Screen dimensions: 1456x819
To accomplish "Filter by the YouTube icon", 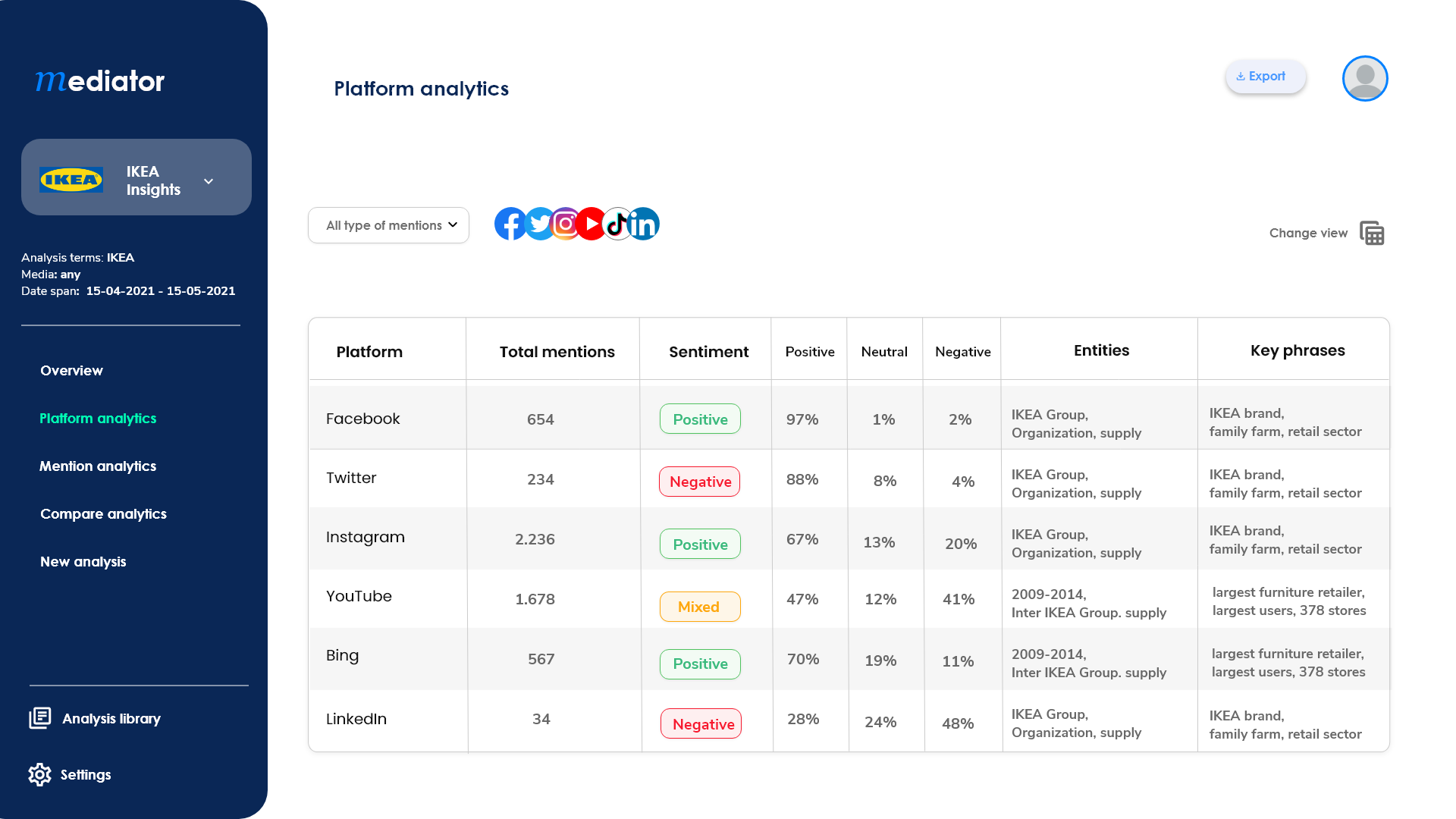I will [x=591, y=224].
